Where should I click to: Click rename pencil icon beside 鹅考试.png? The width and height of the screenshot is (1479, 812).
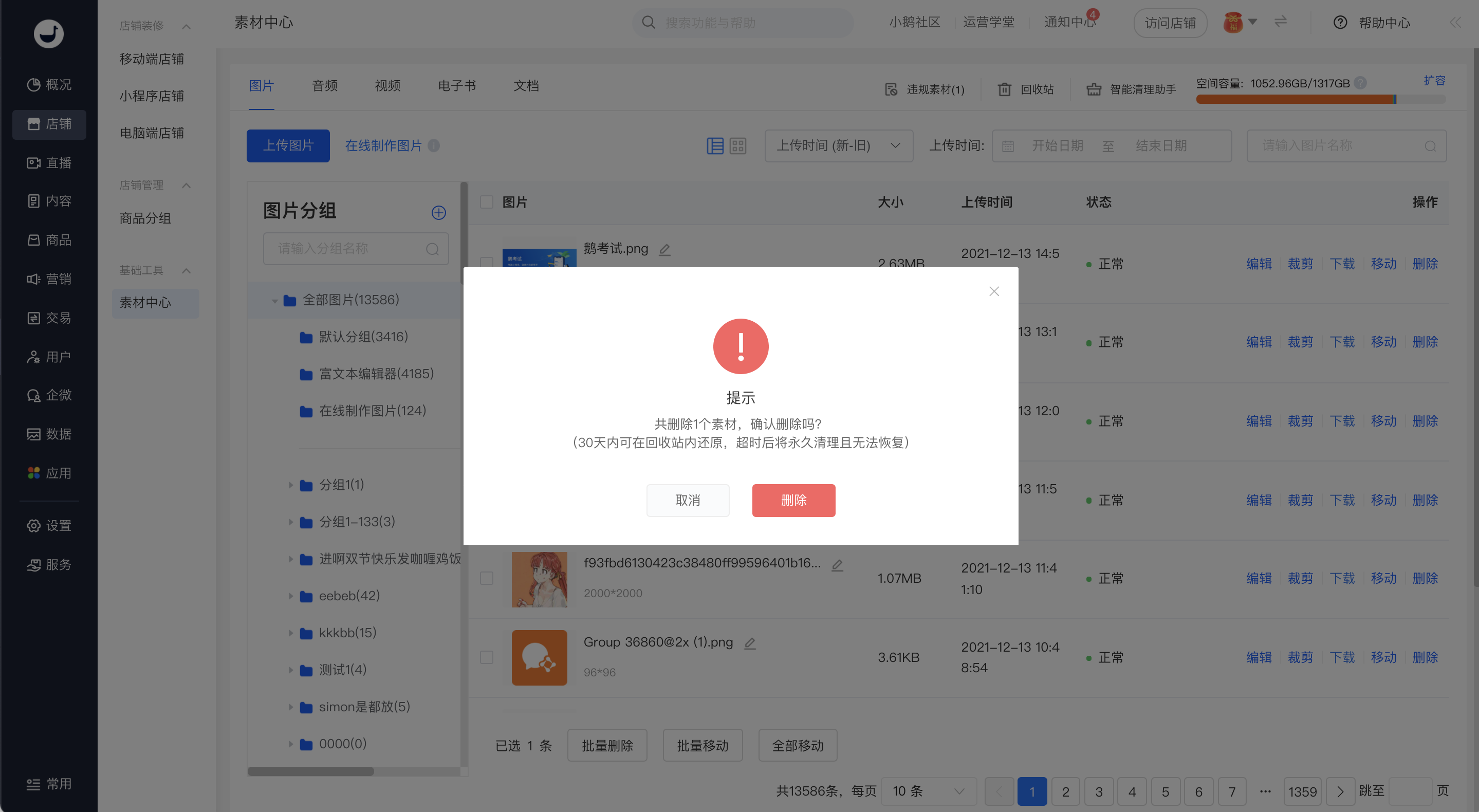tap(665, 249)
